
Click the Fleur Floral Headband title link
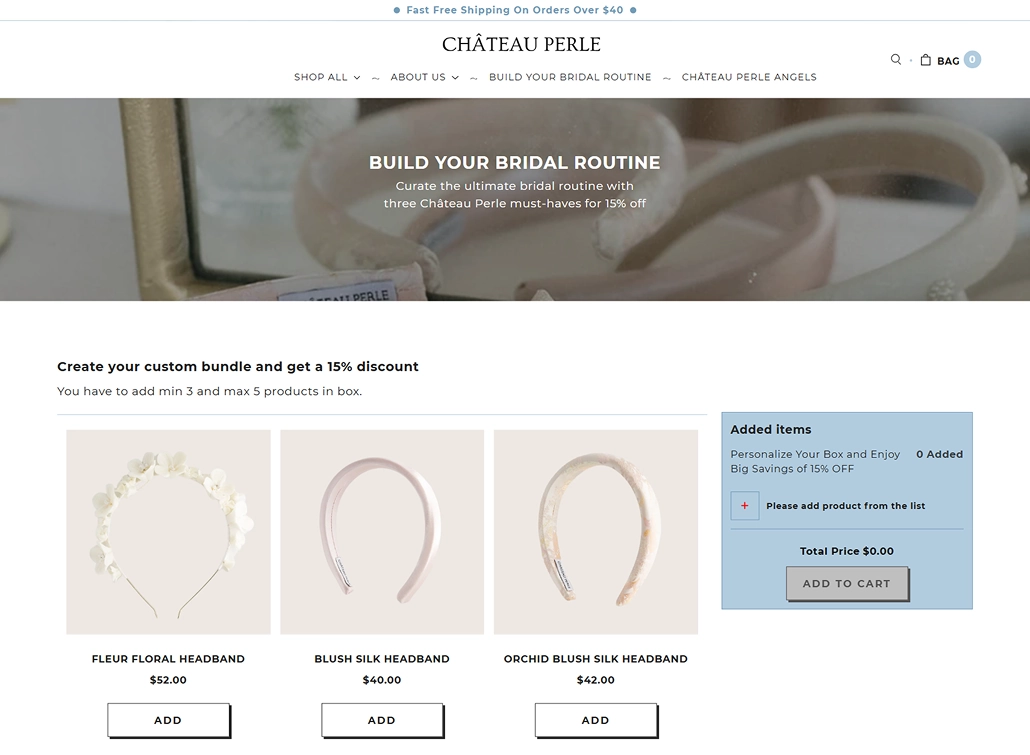click(168, 659)
